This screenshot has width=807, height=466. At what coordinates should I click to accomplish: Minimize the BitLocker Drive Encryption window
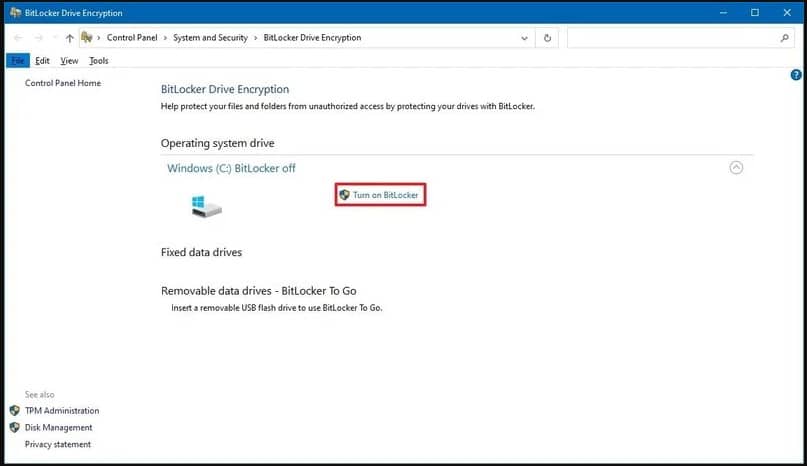click(723, 12)
